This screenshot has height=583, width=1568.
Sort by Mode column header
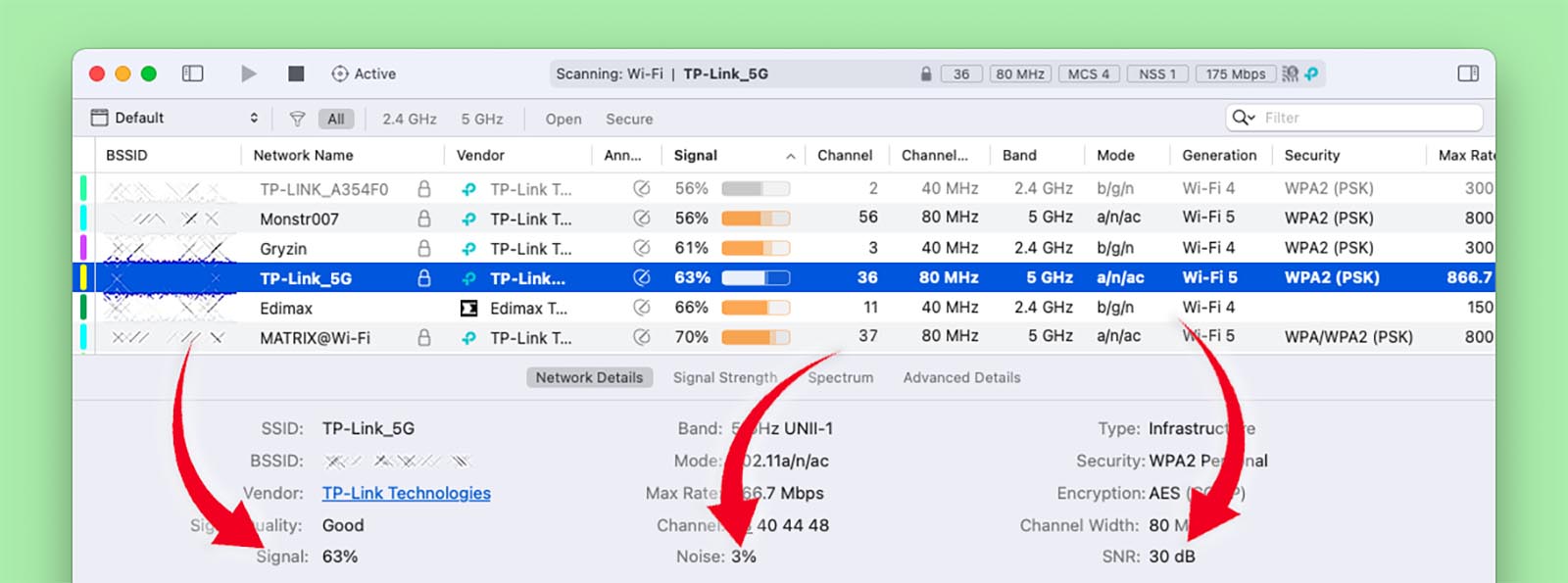coord(1115,155)
